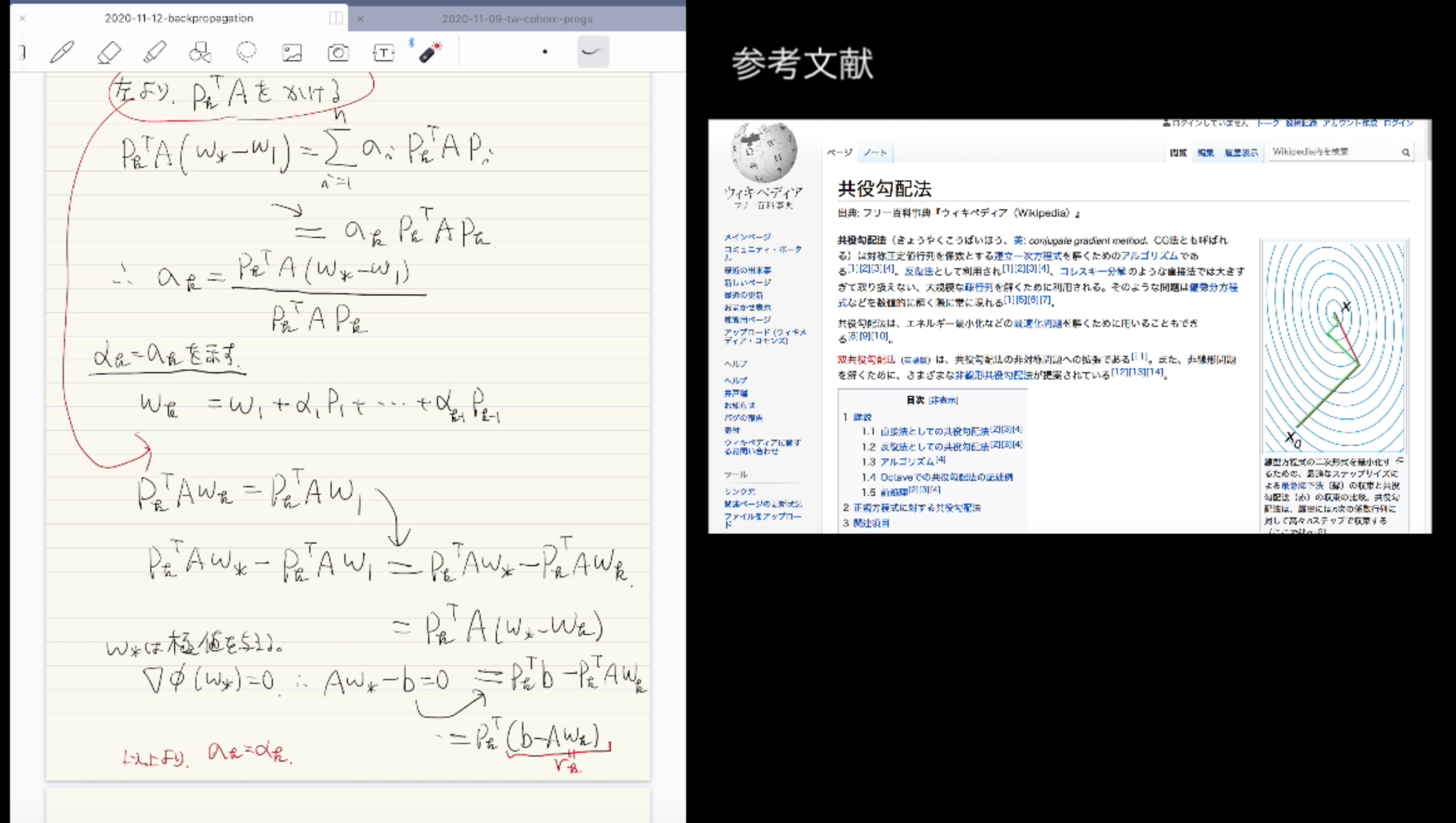1456x823 pixels.
Task: Open the 履歴表示 history tab
Action: point(1241,152)
